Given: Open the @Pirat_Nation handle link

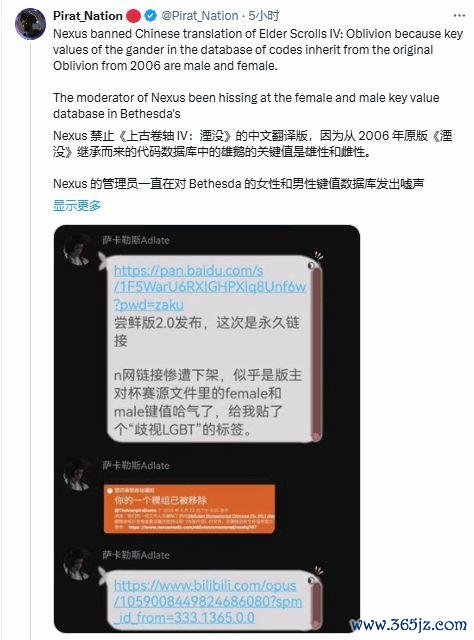Looking at the screenshot, I should click(x=200, y=16).
